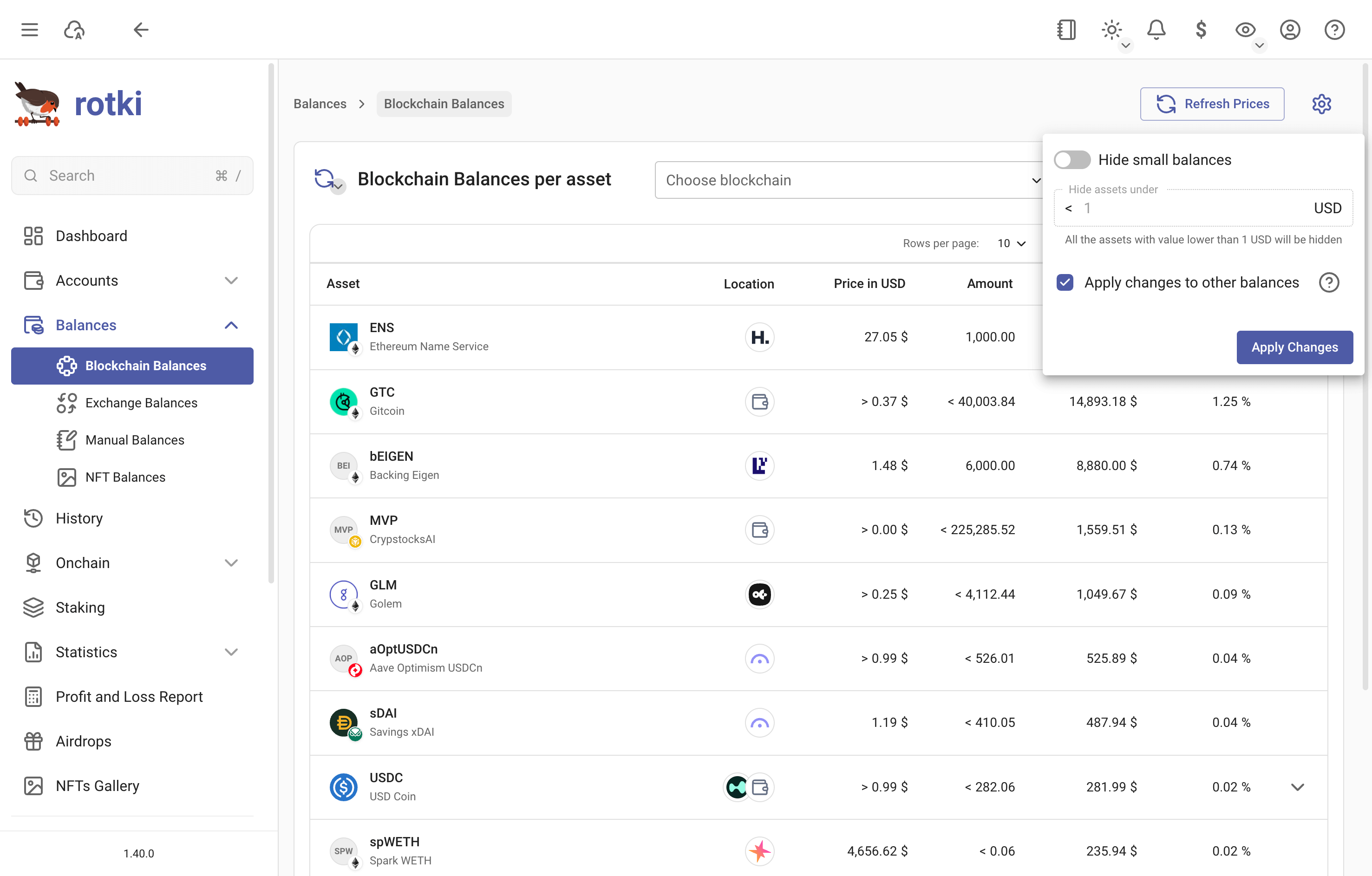Open the notes notebook icon
This screenshot has height=876, width=1372.
[1066, 30]
